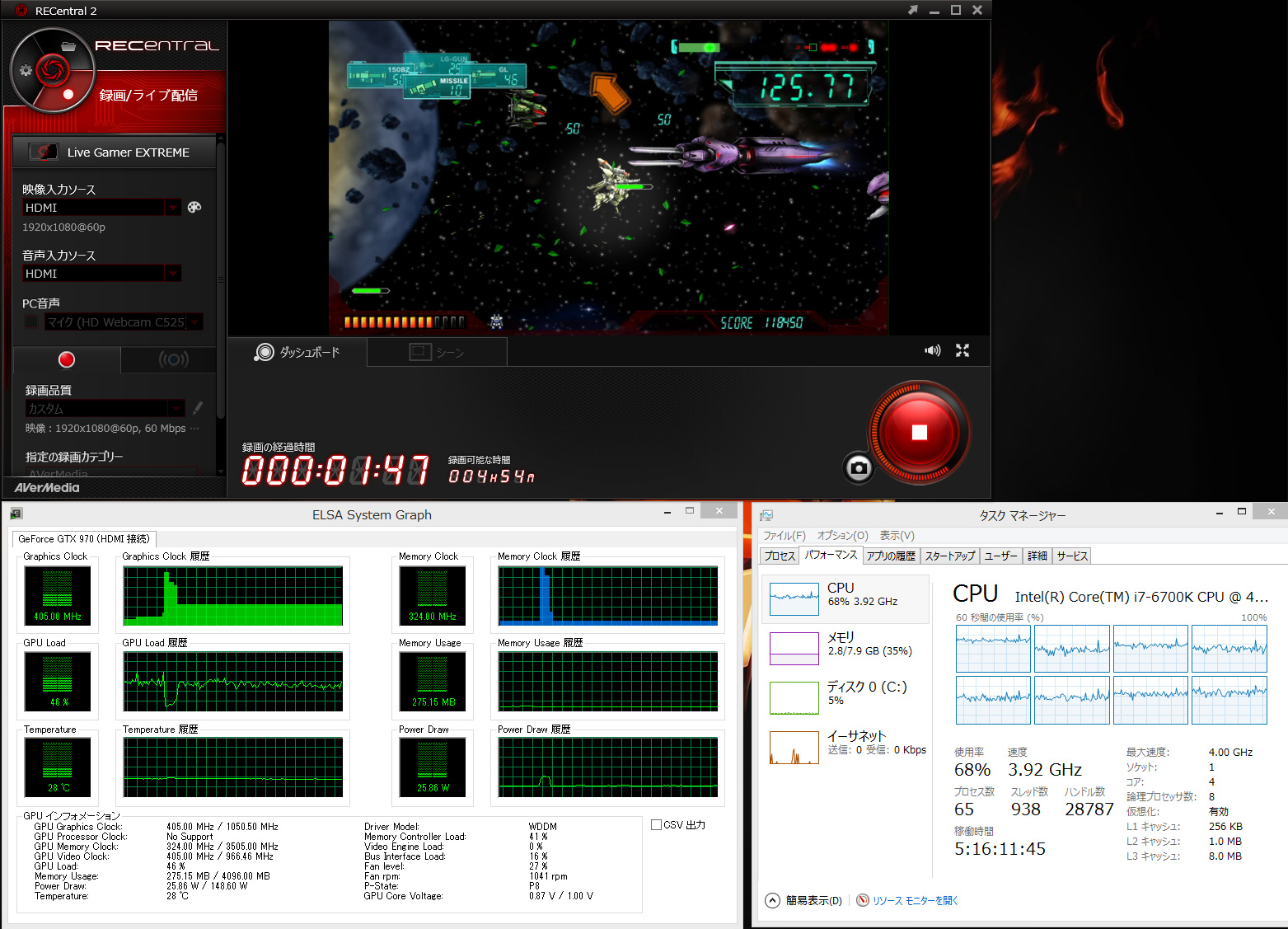The image size is (1288, 929).
Task: Expand the 映像入力ソース HDMI dropdown
Action: 172,208
